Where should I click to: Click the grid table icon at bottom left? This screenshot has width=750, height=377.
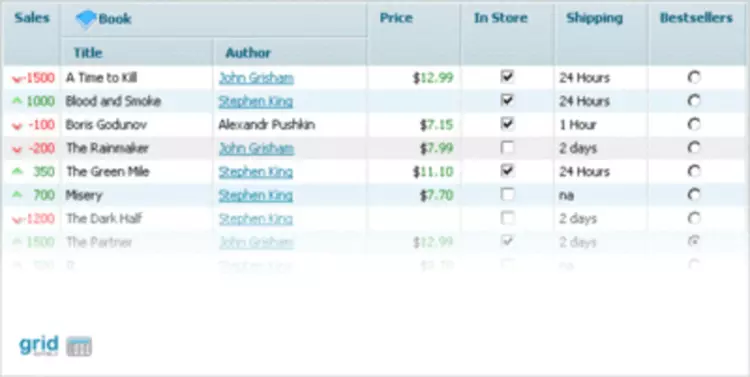(79, 346)
